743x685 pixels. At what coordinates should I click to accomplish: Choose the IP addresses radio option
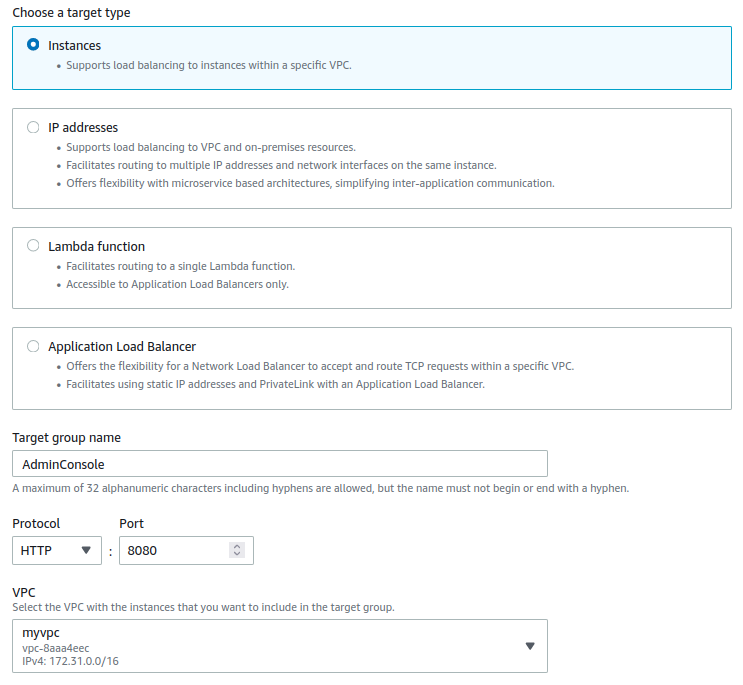(33, 127)
